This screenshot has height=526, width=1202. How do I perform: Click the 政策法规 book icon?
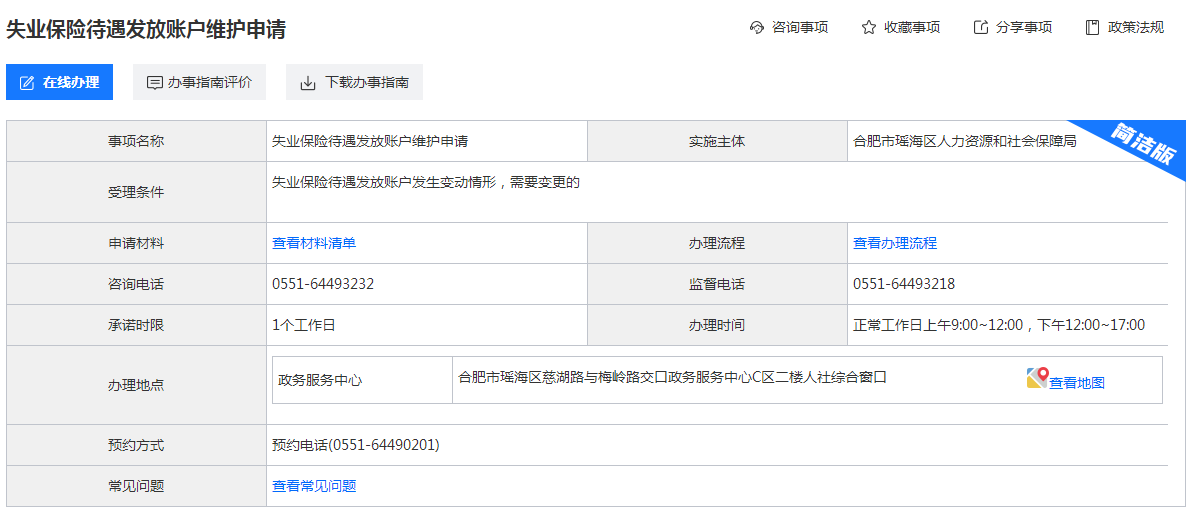pos(1093,28)
